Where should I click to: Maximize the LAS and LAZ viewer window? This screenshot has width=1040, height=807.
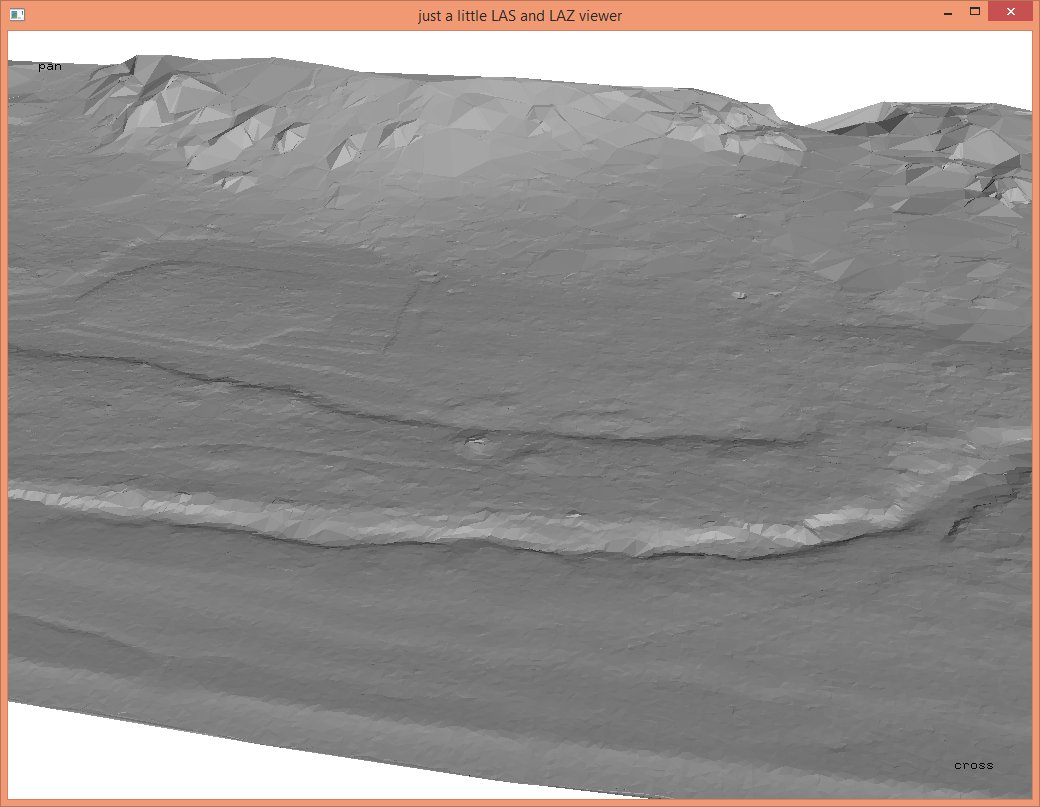pos(975,12)
